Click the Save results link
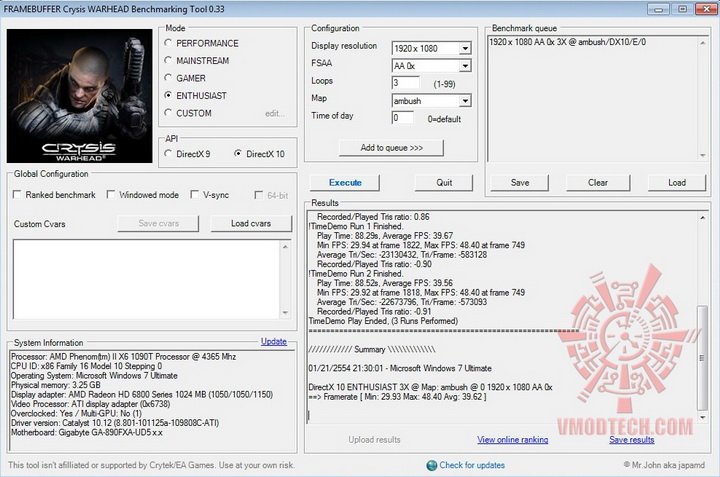The width and height of the screenshot is (720, 477). [631, 440]
